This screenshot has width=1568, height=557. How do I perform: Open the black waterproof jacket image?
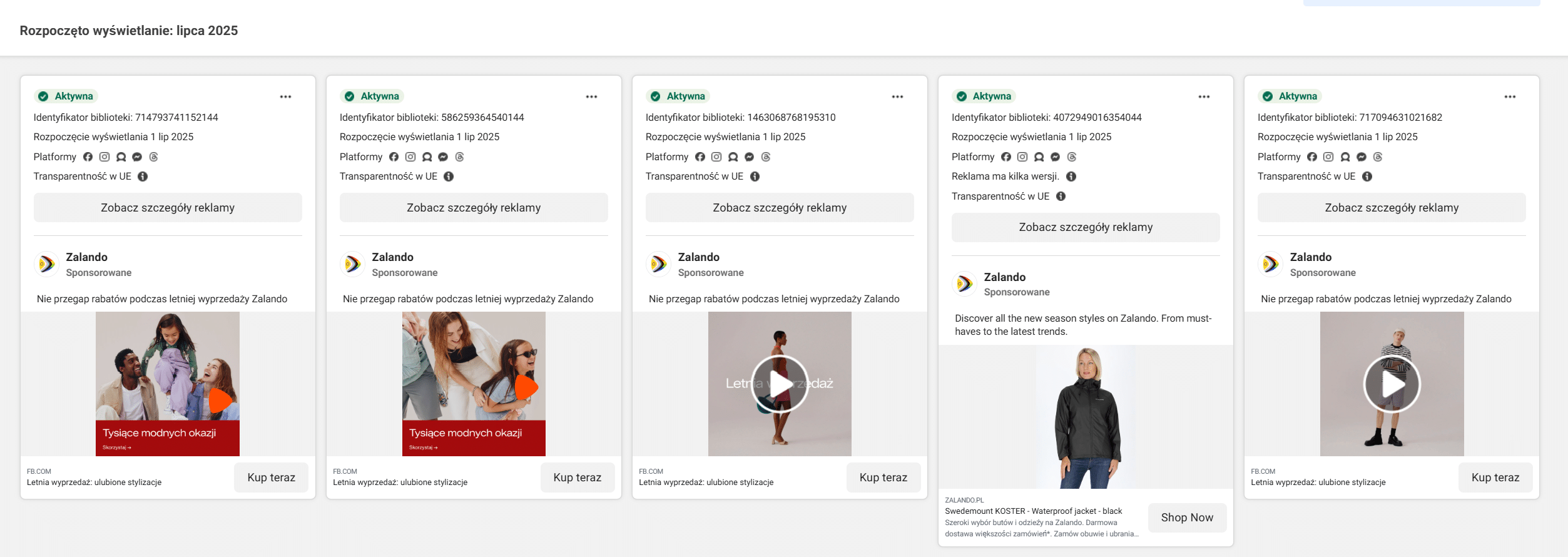tap(1086, 417)
